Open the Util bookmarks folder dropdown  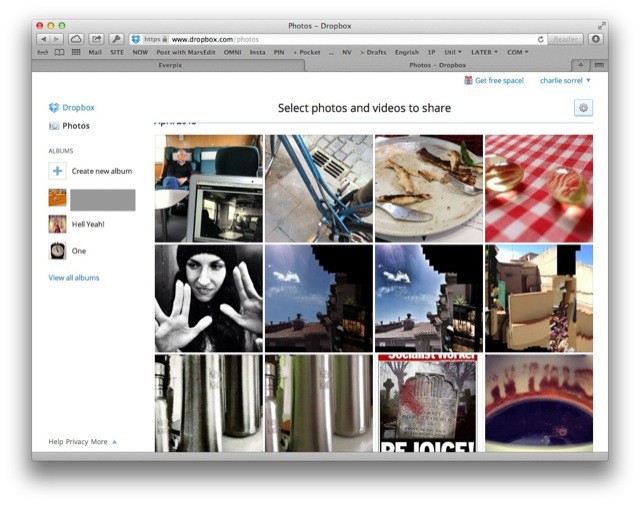pos(453,51)
